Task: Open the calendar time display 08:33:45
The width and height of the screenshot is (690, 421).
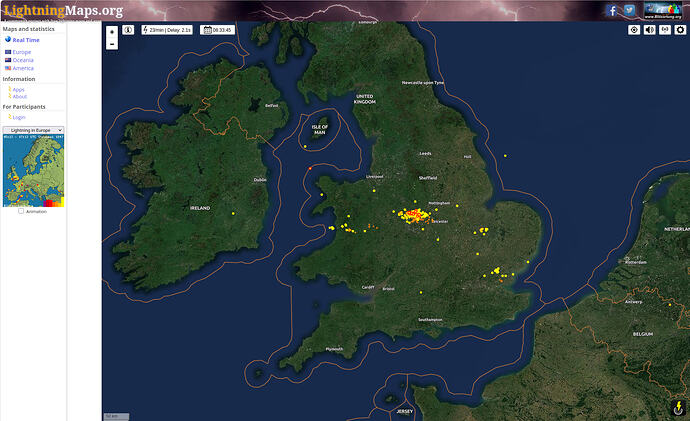Action: [217, 30]
